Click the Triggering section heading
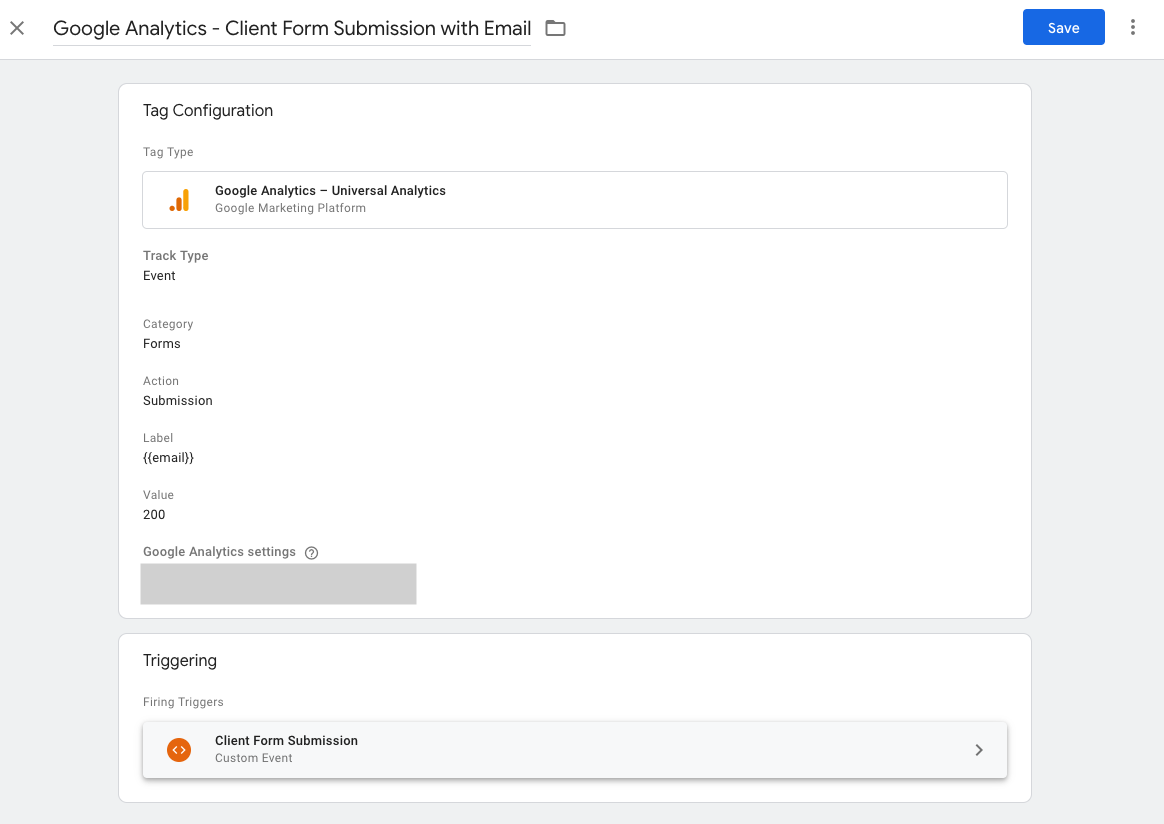 click(180, 661)
